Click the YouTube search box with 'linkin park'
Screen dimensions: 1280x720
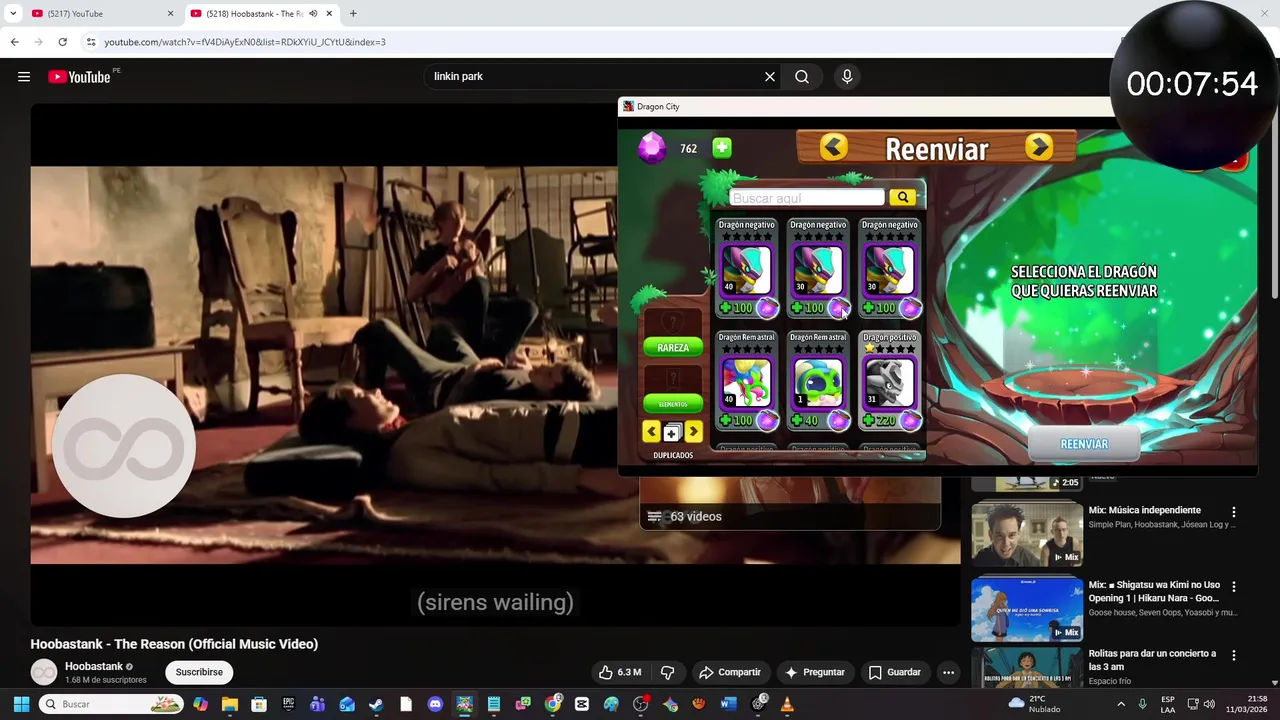tap(595, 77)
